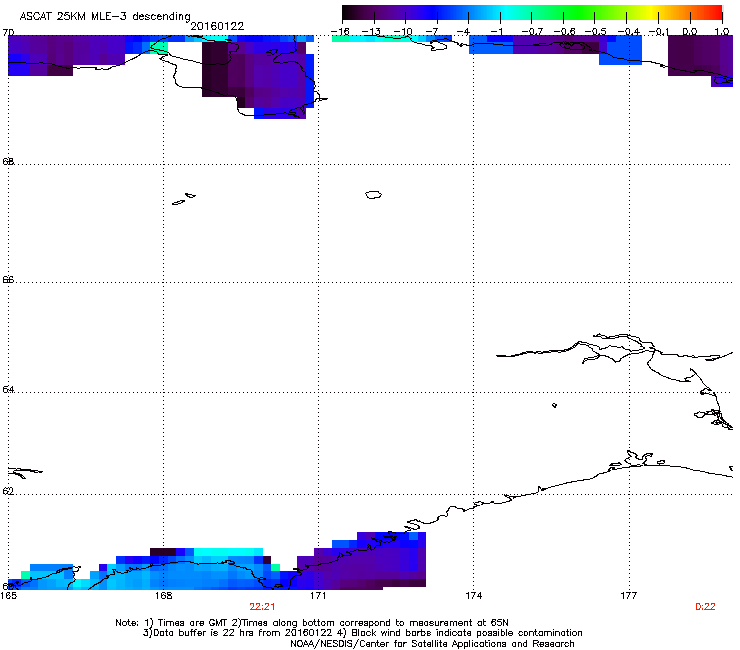Click the latitude label '66'
The image size is (740, 650).
click(8, 279)
